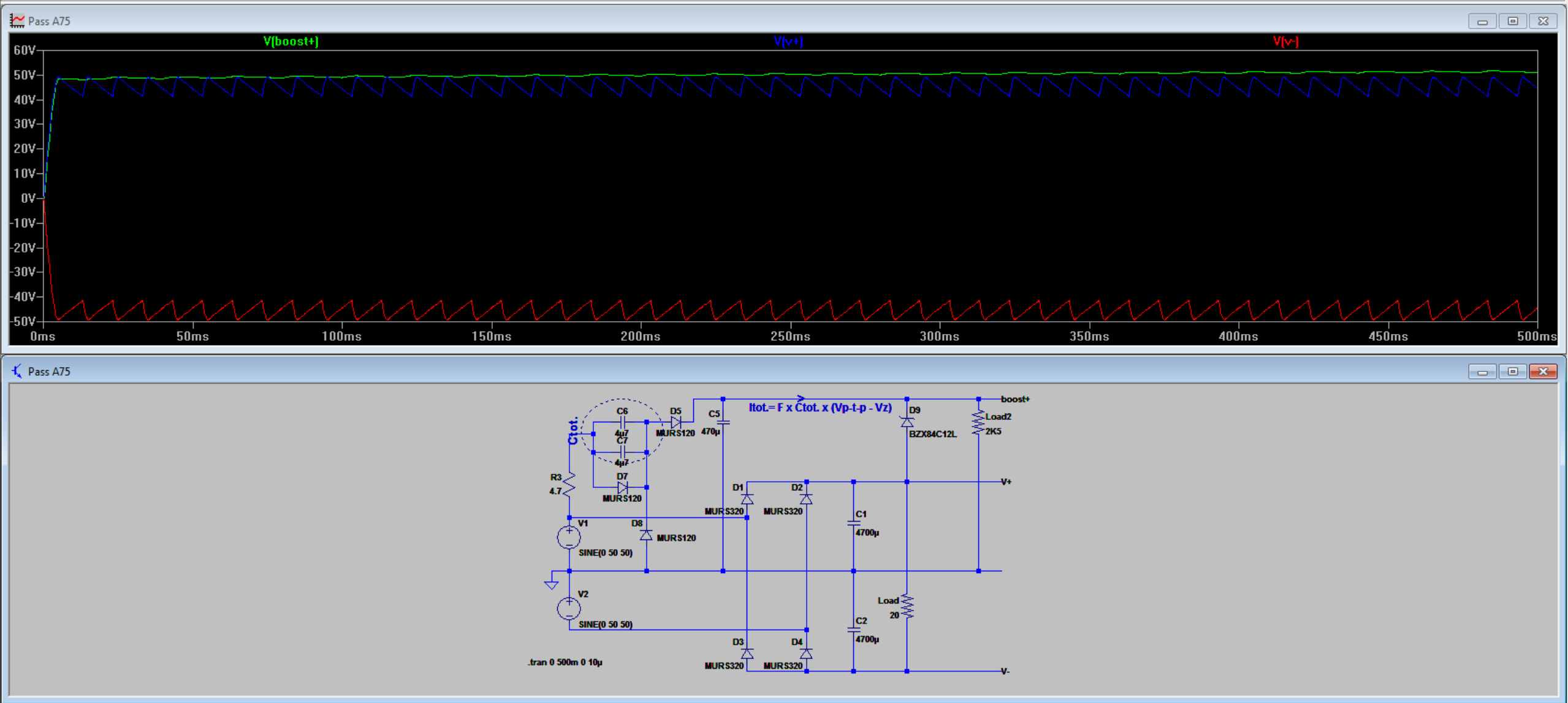The image size is (1568, 703).
Task: Click the MURS120 label under D5
Action: (676, 433)
